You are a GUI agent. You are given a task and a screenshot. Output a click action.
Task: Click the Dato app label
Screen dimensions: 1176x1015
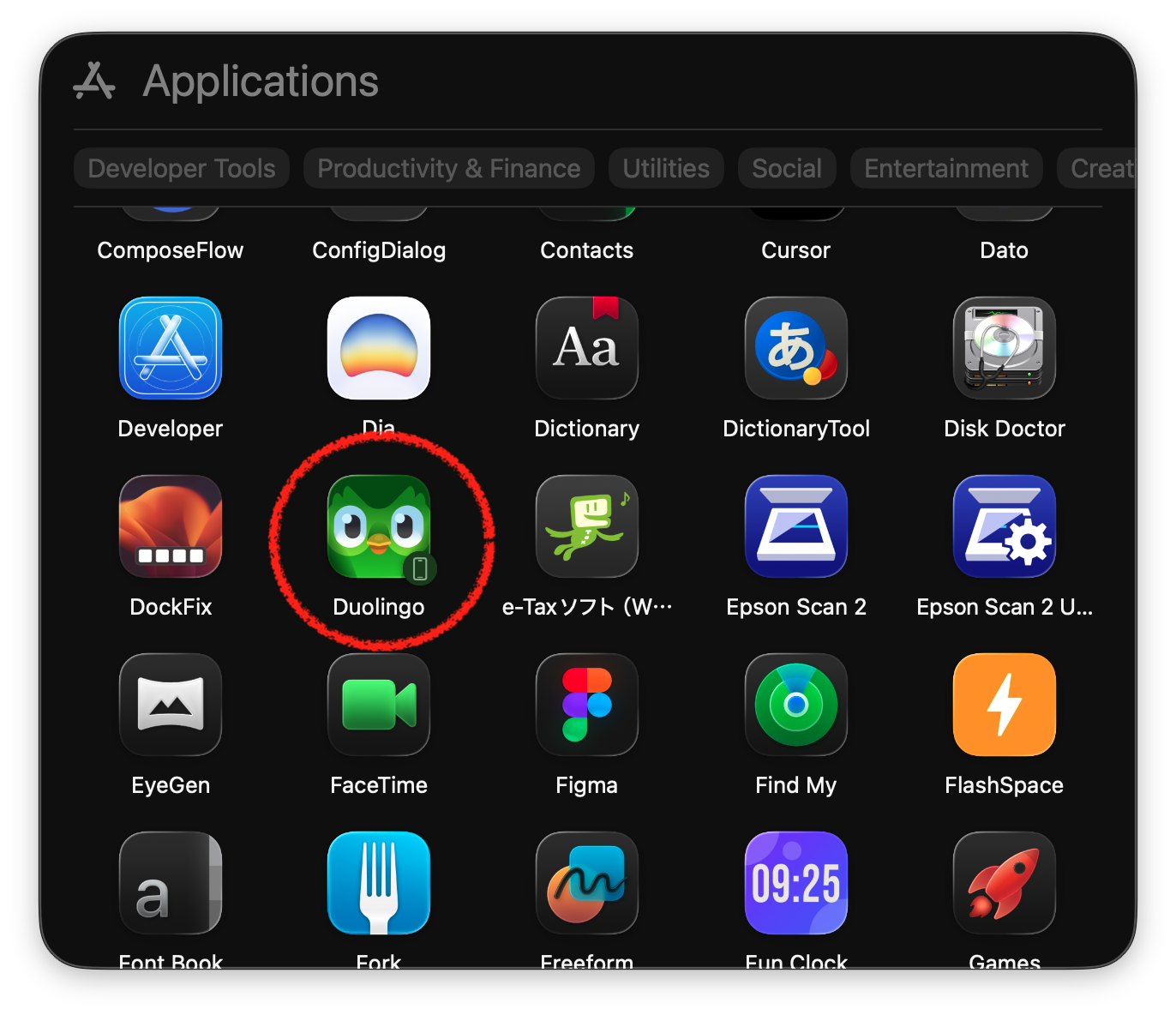pos(1005,250)
